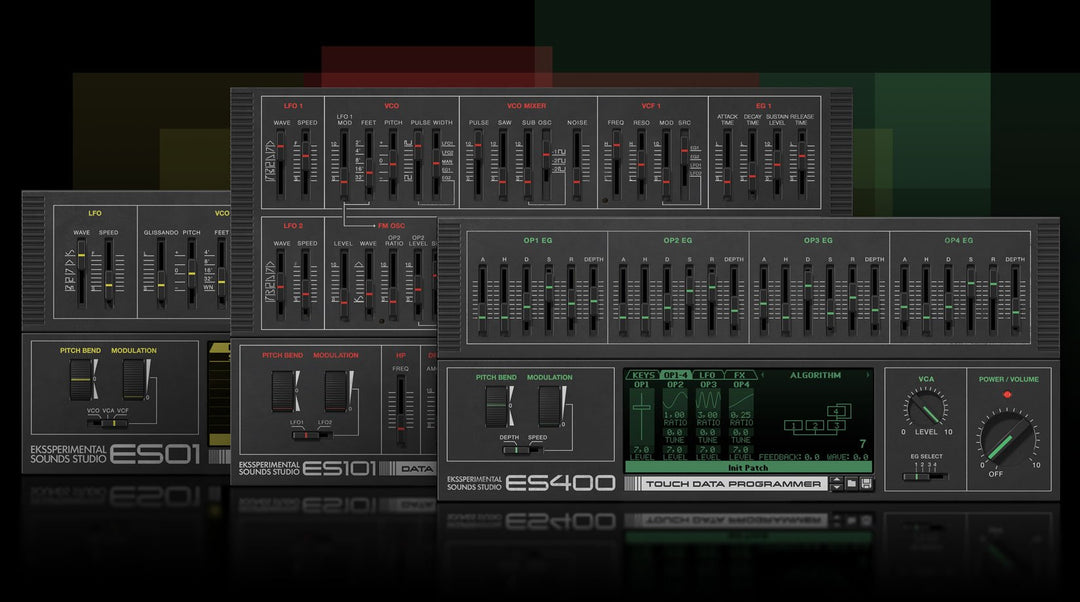Step to the next ES400 patch with down arrow

836,488
